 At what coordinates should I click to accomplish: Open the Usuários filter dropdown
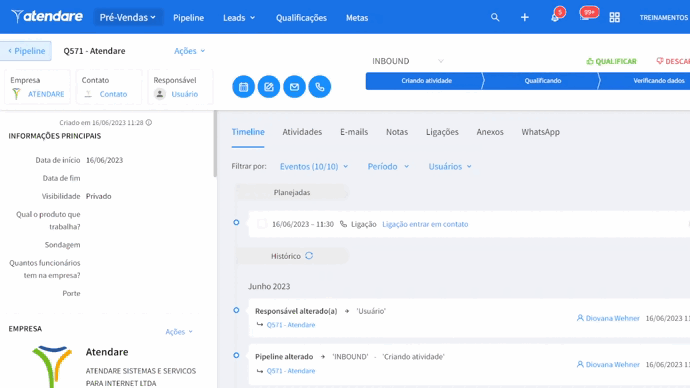pyautogui.click(x=450, y=166)
